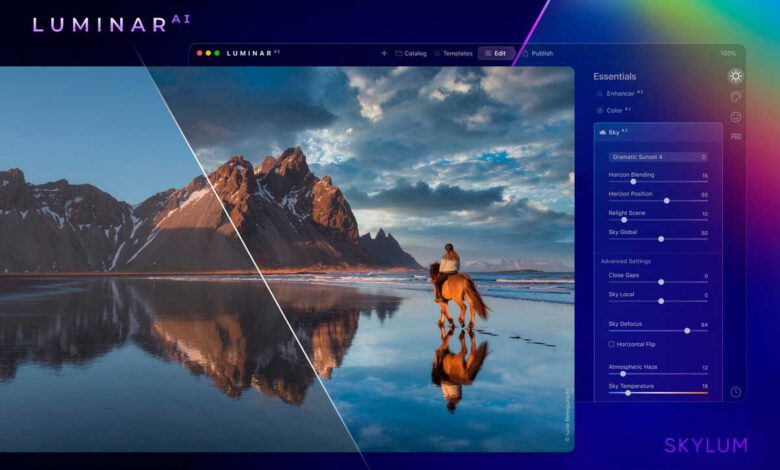Click the Sky Global value 50
780x470 pixels.
704,233
